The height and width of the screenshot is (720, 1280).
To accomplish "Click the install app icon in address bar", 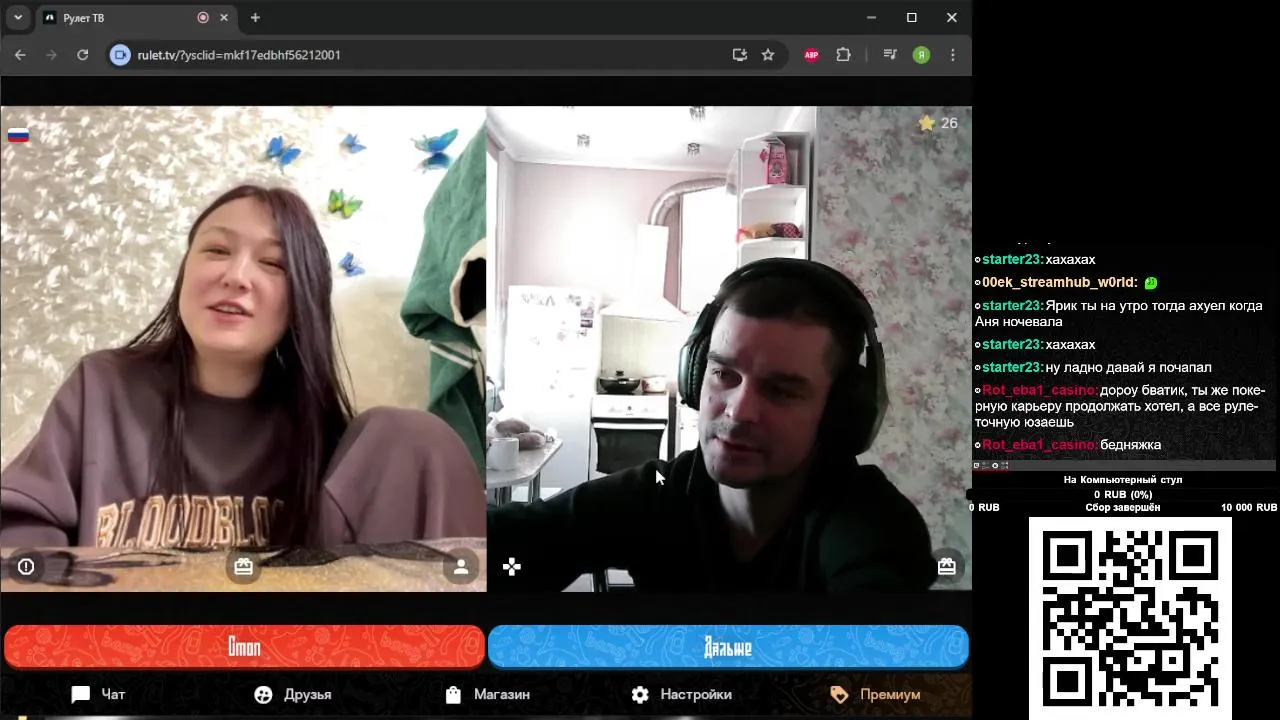I will pos(740,55).
